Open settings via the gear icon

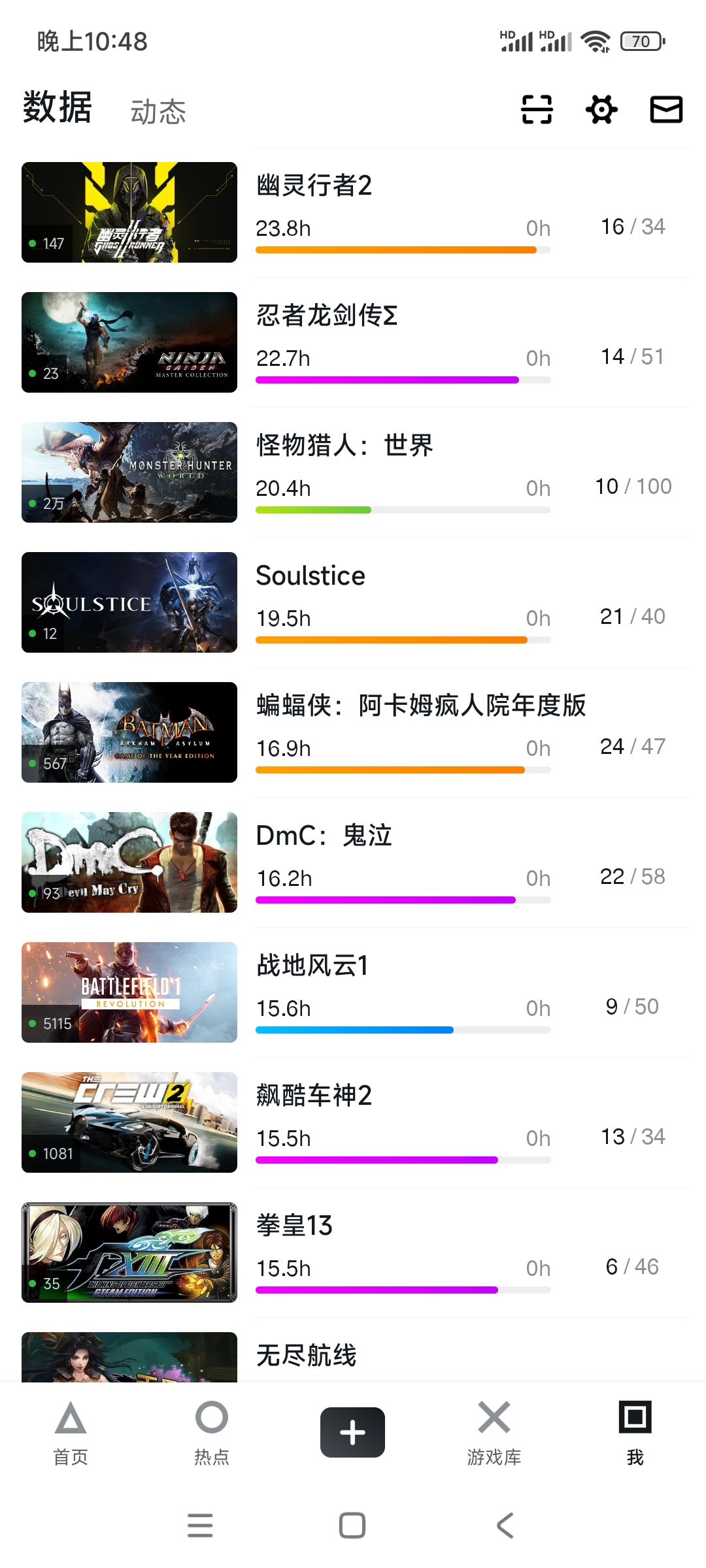pos(601,109)
